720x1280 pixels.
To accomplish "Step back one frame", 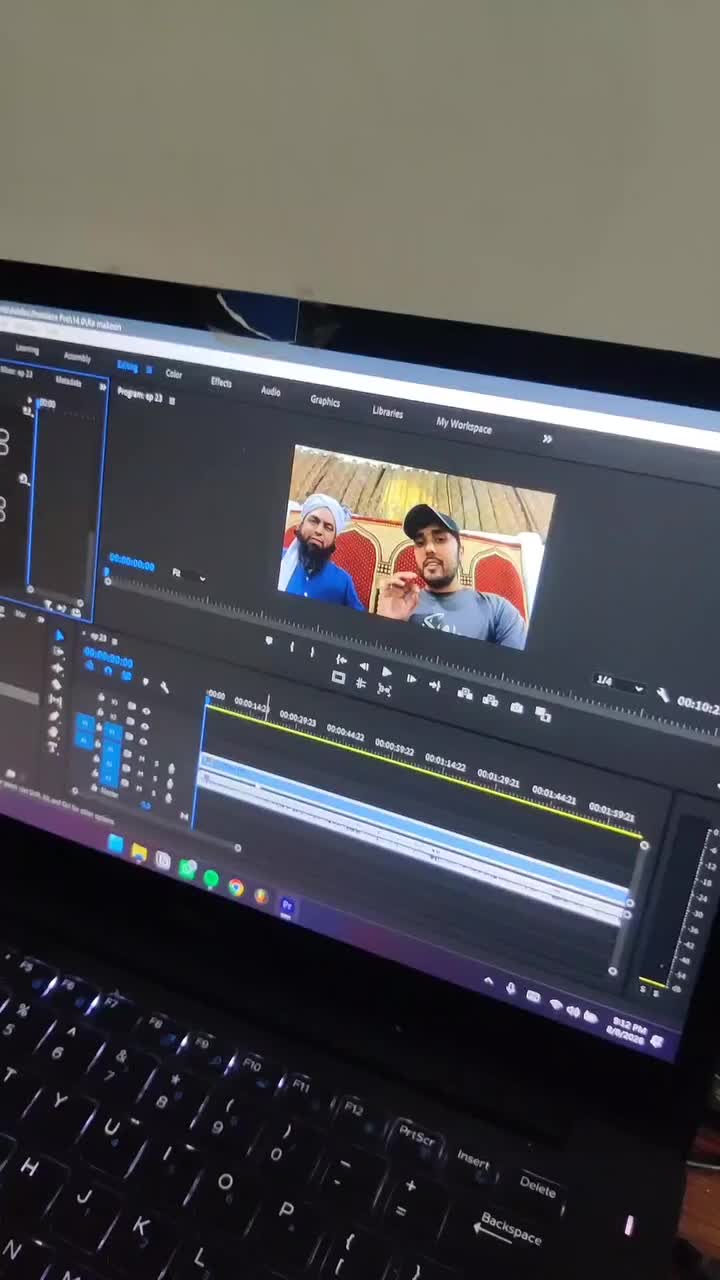I will [364, 666].
